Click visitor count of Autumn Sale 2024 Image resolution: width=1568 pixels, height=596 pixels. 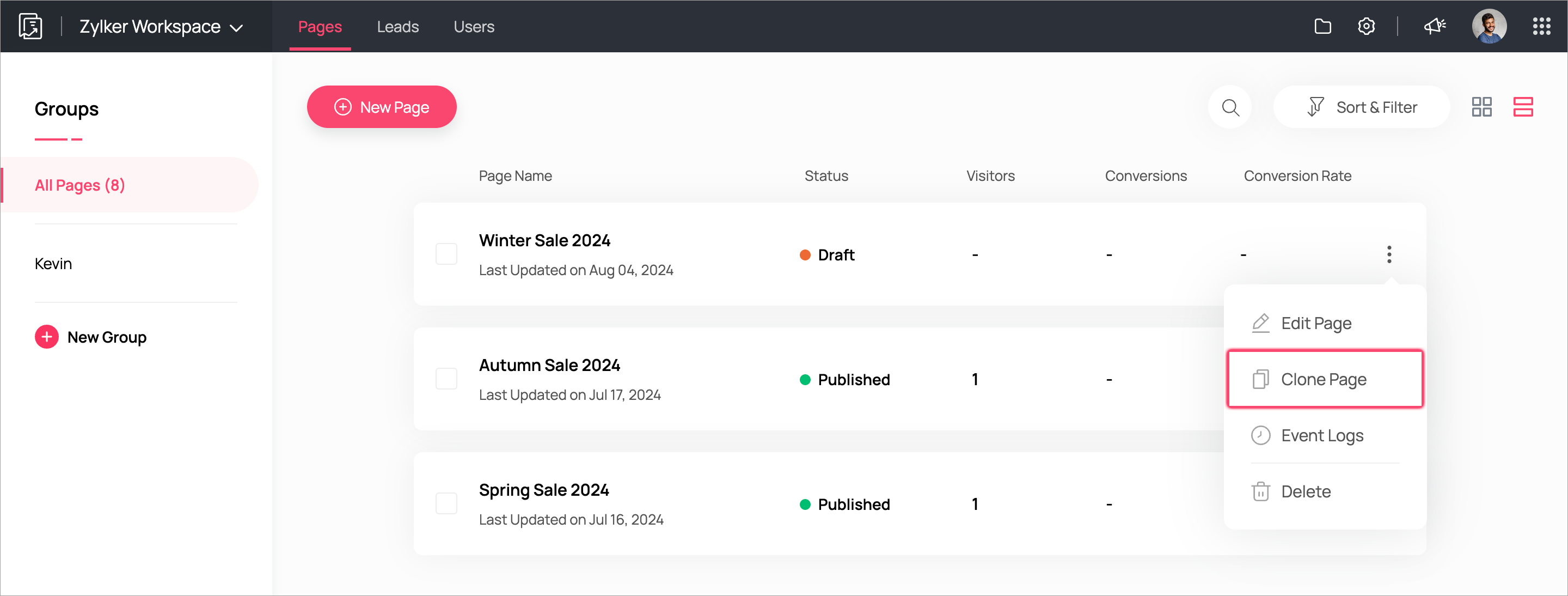click(x=975, y=380)
